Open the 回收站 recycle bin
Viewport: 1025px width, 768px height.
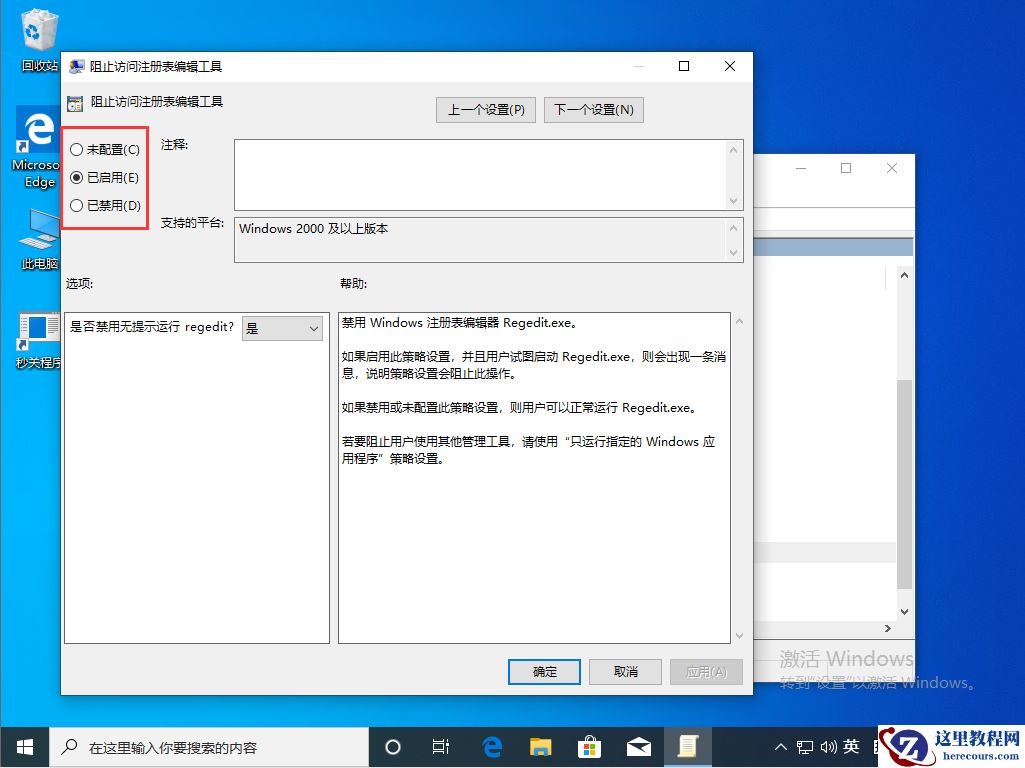click(38, 30)
